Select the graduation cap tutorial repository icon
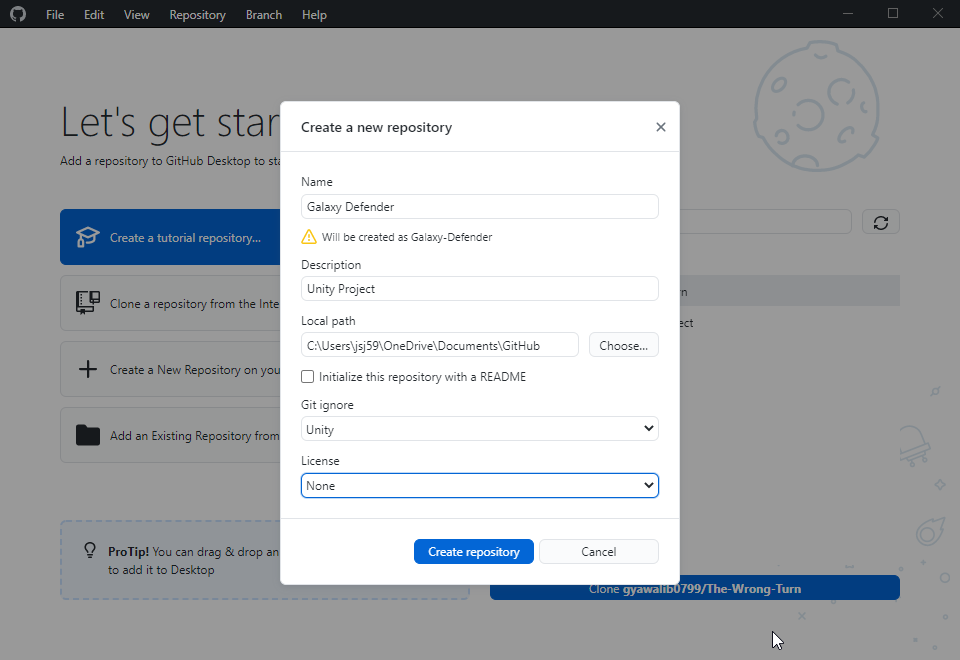960x660 pixels. pos(85,236)
